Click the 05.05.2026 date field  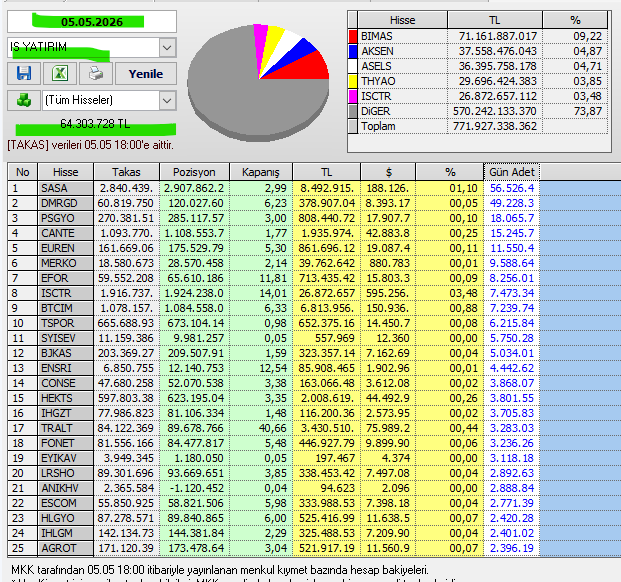pyautogui.click(x=92, y=22)
